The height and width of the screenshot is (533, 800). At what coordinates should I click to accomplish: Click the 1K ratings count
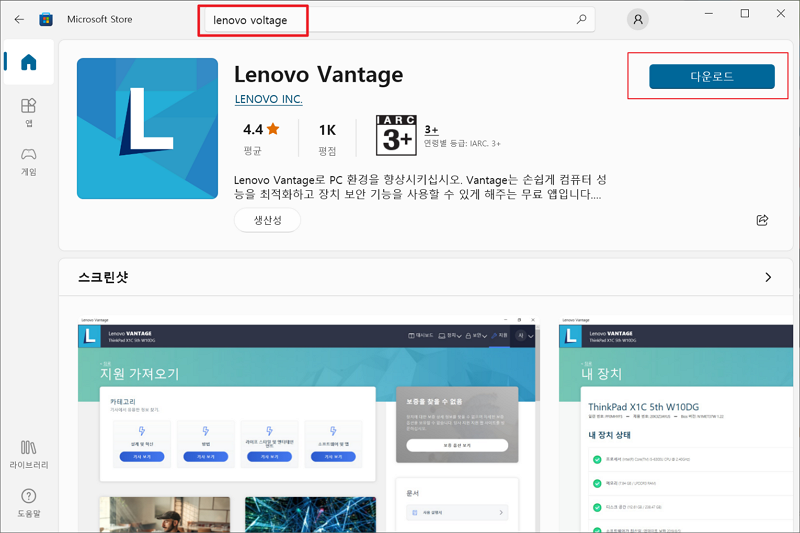click(327, 131)
